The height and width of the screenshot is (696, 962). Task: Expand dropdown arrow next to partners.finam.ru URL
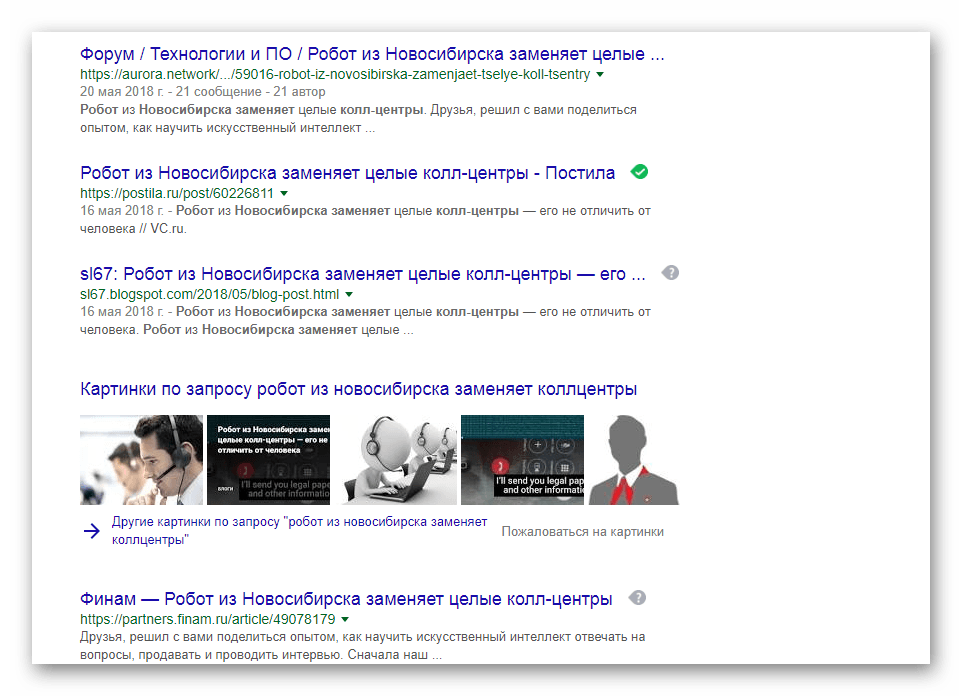pos(345,619)
